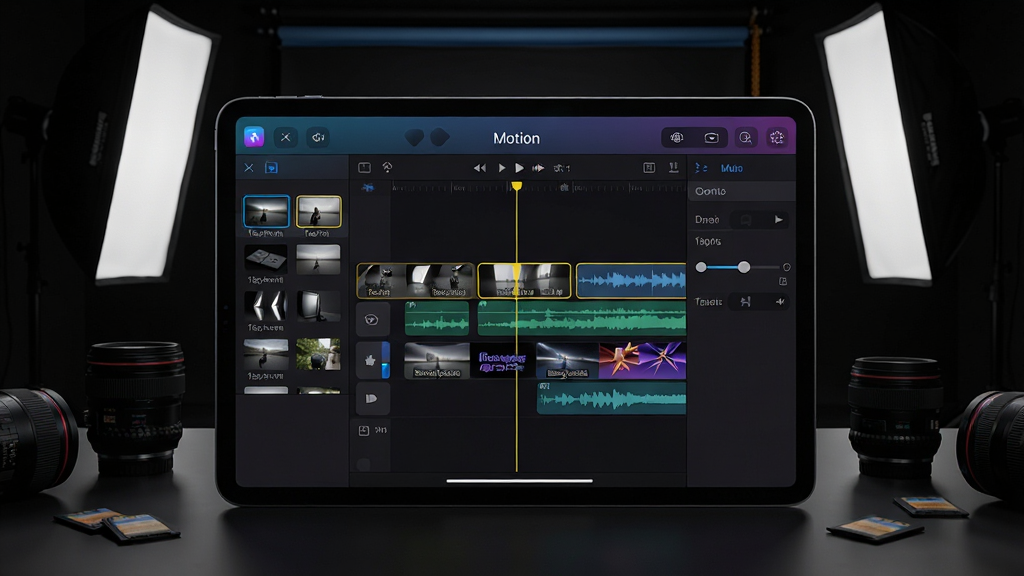This screenshot has height=576, width=1024.
Task: Click the yellow playhead marker on the ruler
Action: click(x=517, y=186)
